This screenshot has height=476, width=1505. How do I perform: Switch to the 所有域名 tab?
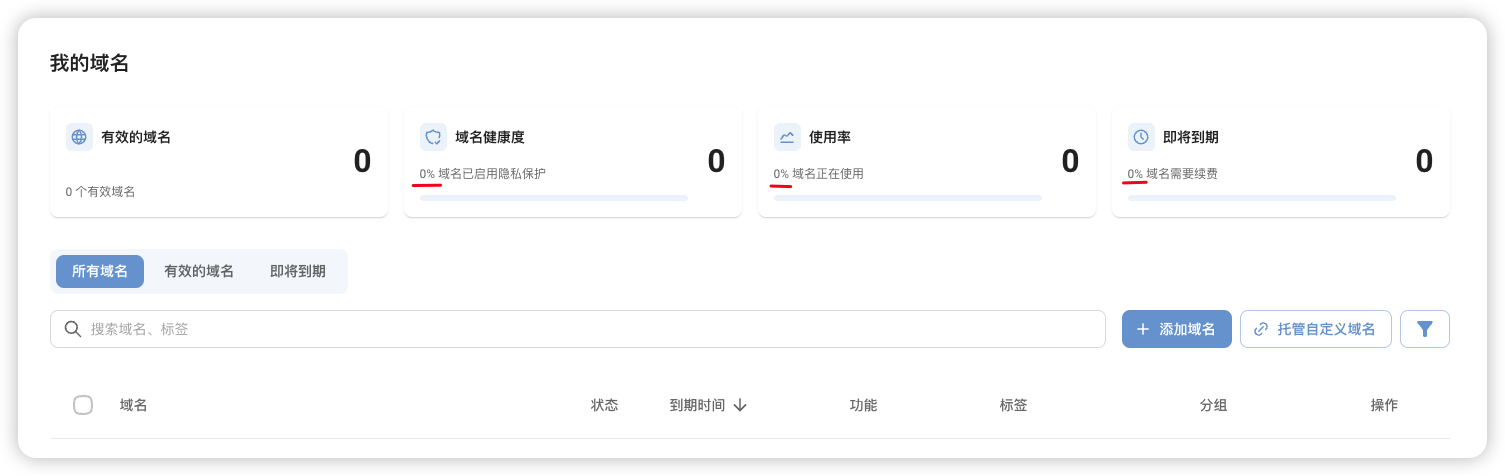pos(100,271)
